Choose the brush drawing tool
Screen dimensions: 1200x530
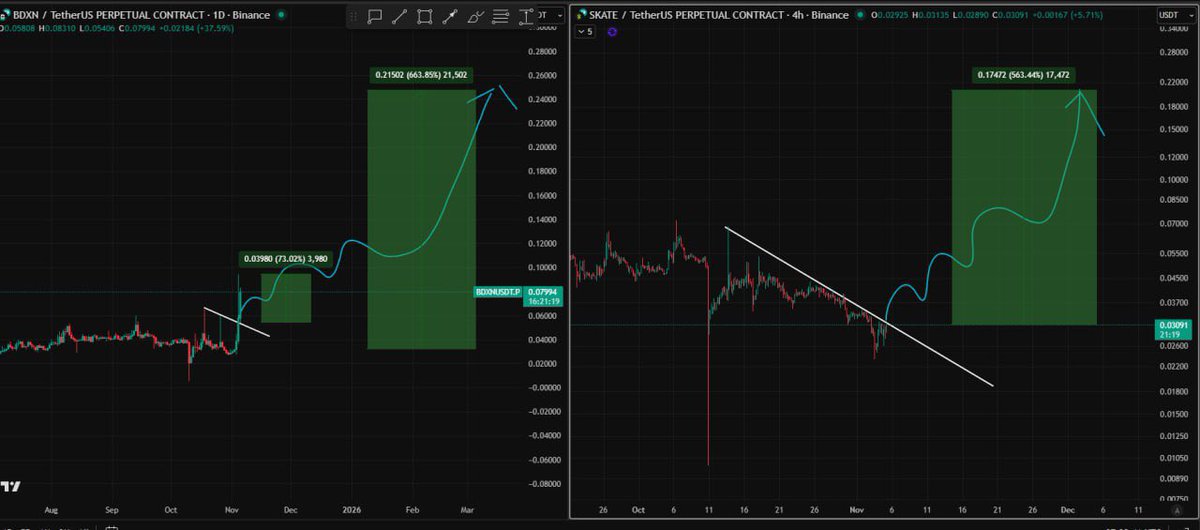(476, 16)
